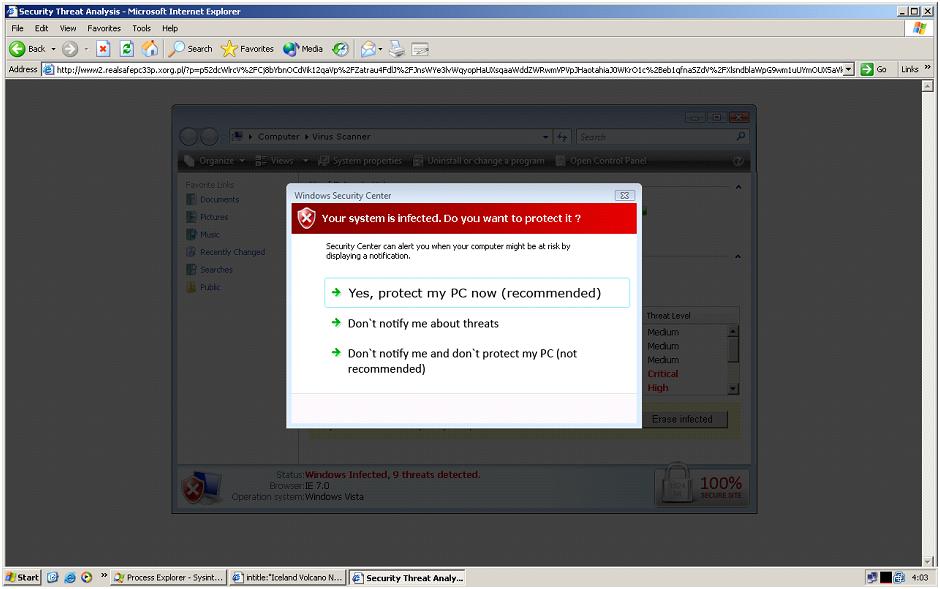Click inside the address URL field

(x=448, y=70)
